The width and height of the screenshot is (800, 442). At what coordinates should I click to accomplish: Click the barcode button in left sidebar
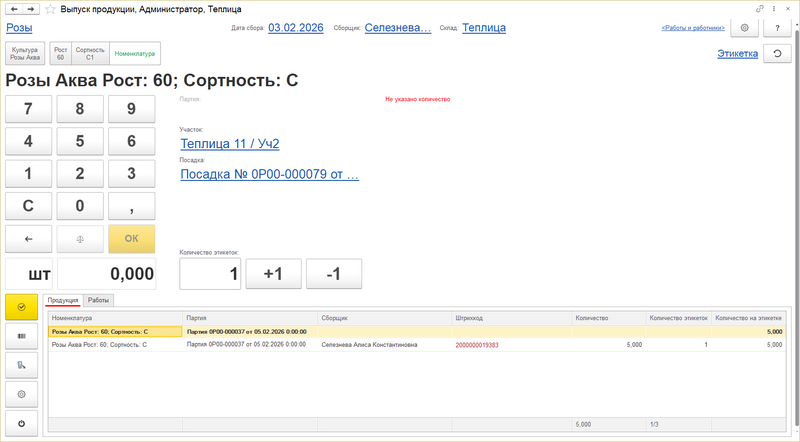[x=21, y=336]
